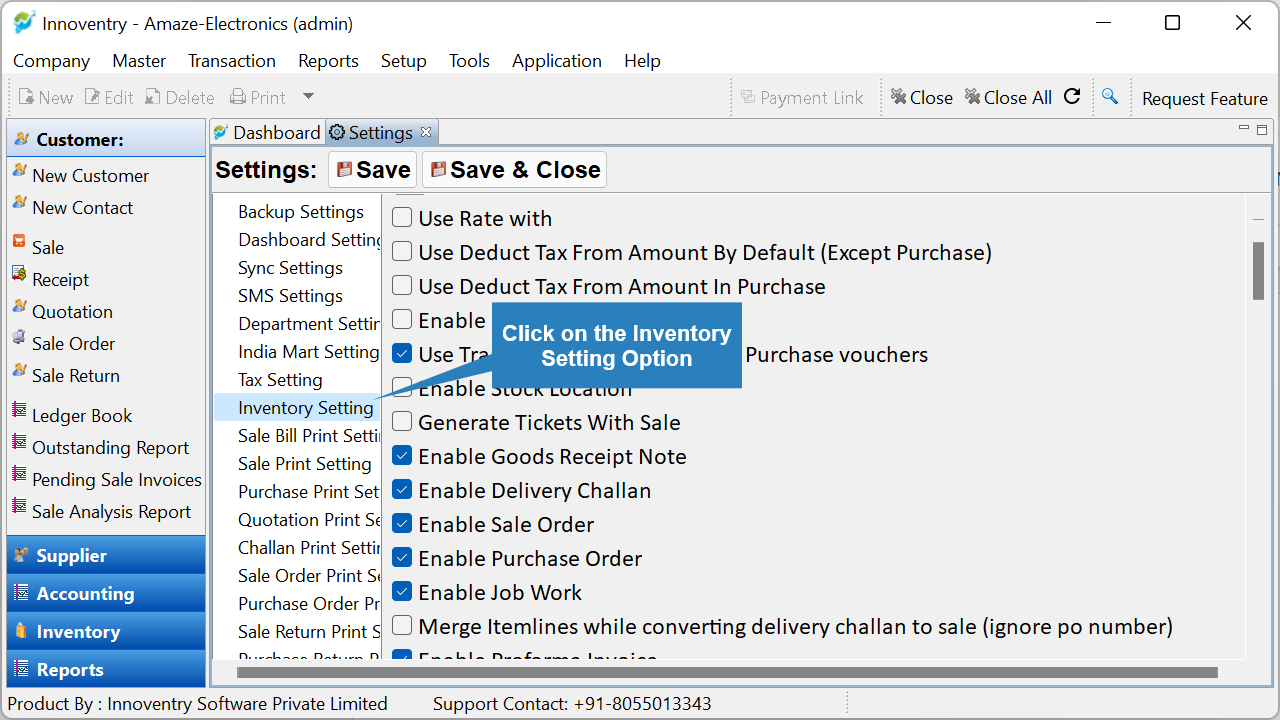Expand the Supplier sidebar section
This screenshot has width=1280, height=720.
[106, 555]
